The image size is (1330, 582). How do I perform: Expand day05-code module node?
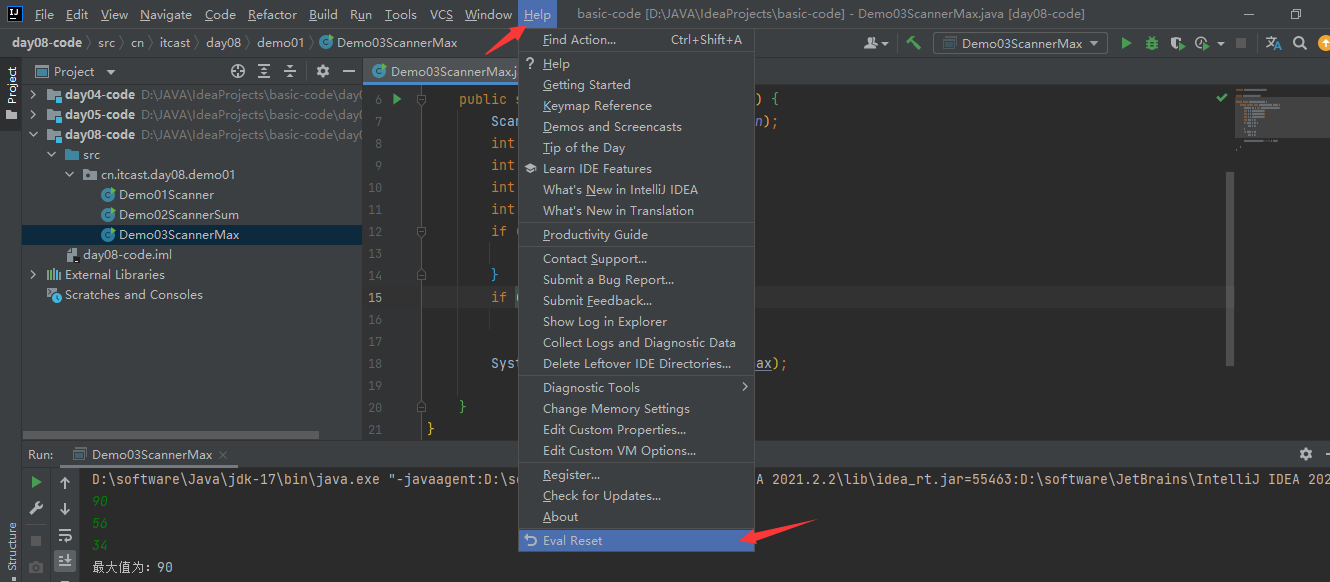pos(34,115)
